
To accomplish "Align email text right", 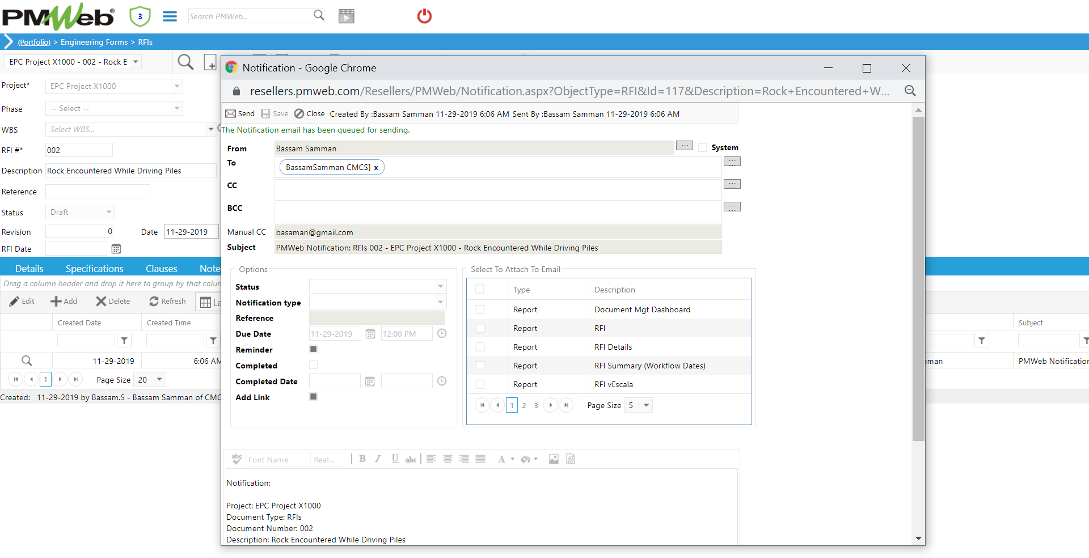I will [464, 459].
